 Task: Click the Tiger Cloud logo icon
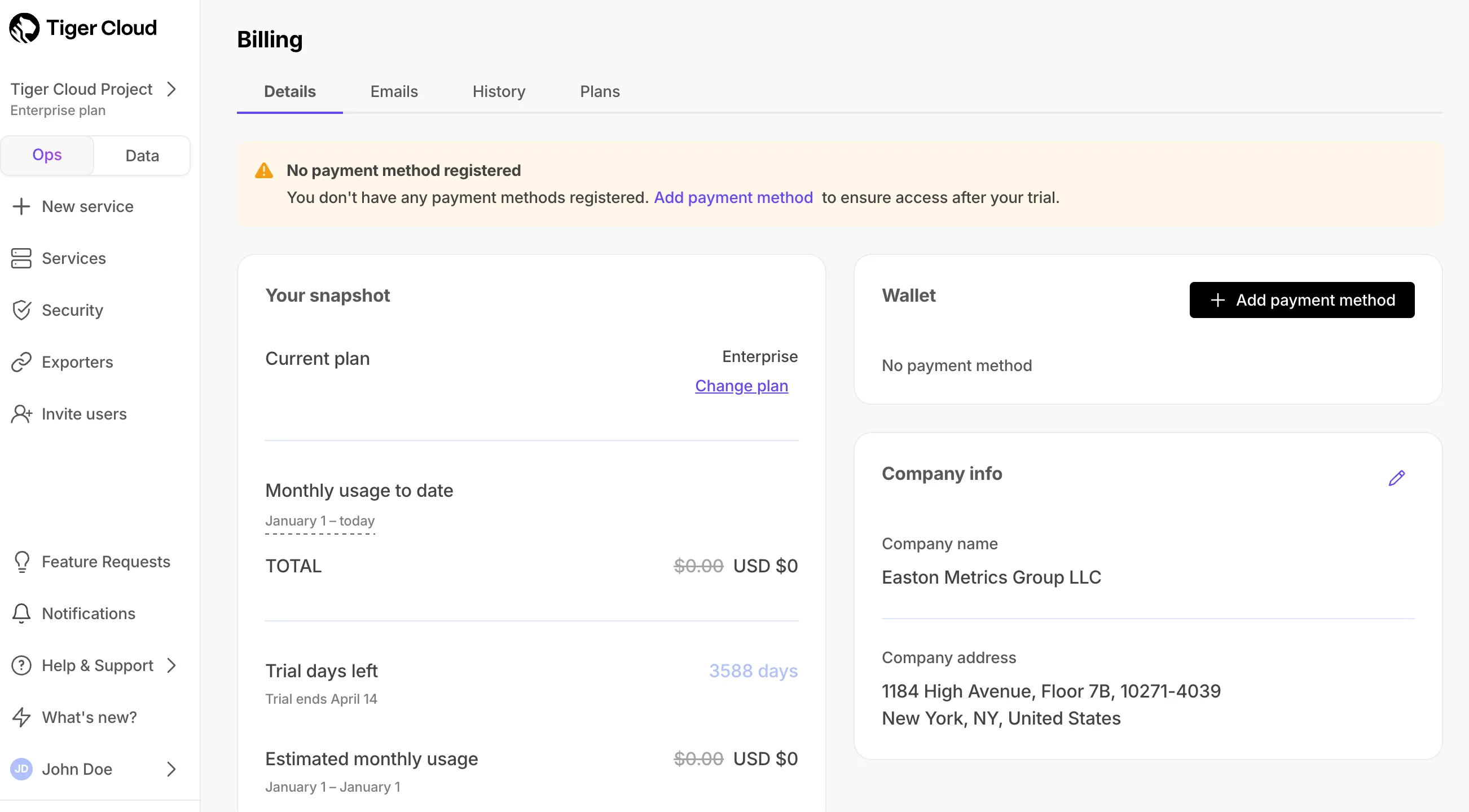[24, 28]
